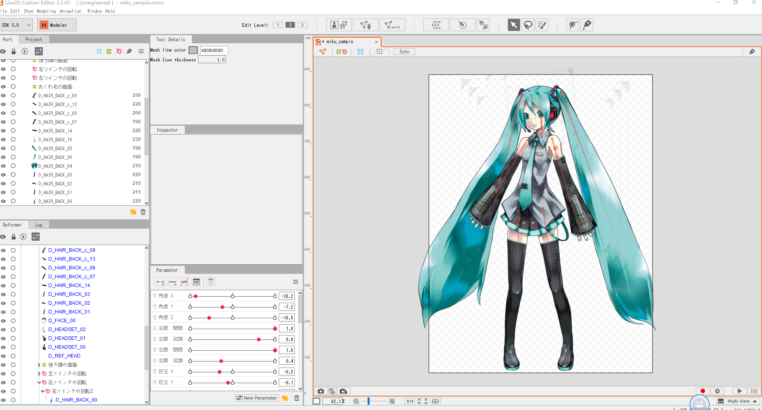Open the Animation menu
The height and width of the screenshot is (410, 762).
pyautogui.click(x=70, y=11)
